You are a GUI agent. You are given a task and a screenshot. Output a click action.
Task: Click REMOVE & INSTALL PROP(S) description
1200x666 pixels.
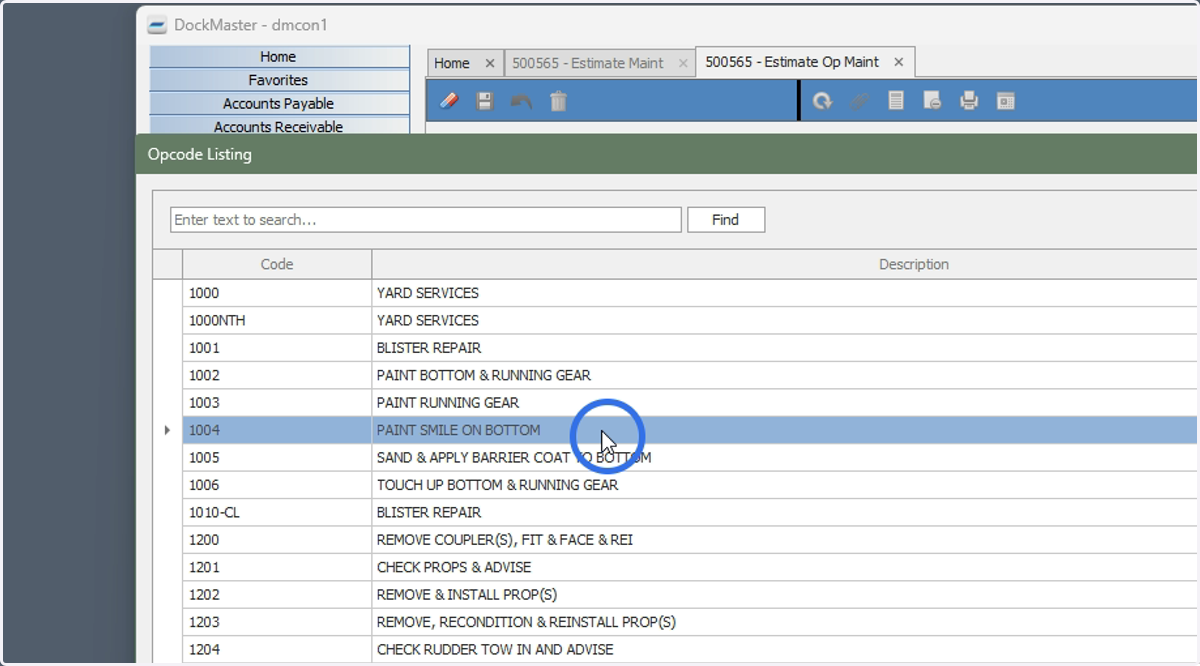[x=467, y=594]
